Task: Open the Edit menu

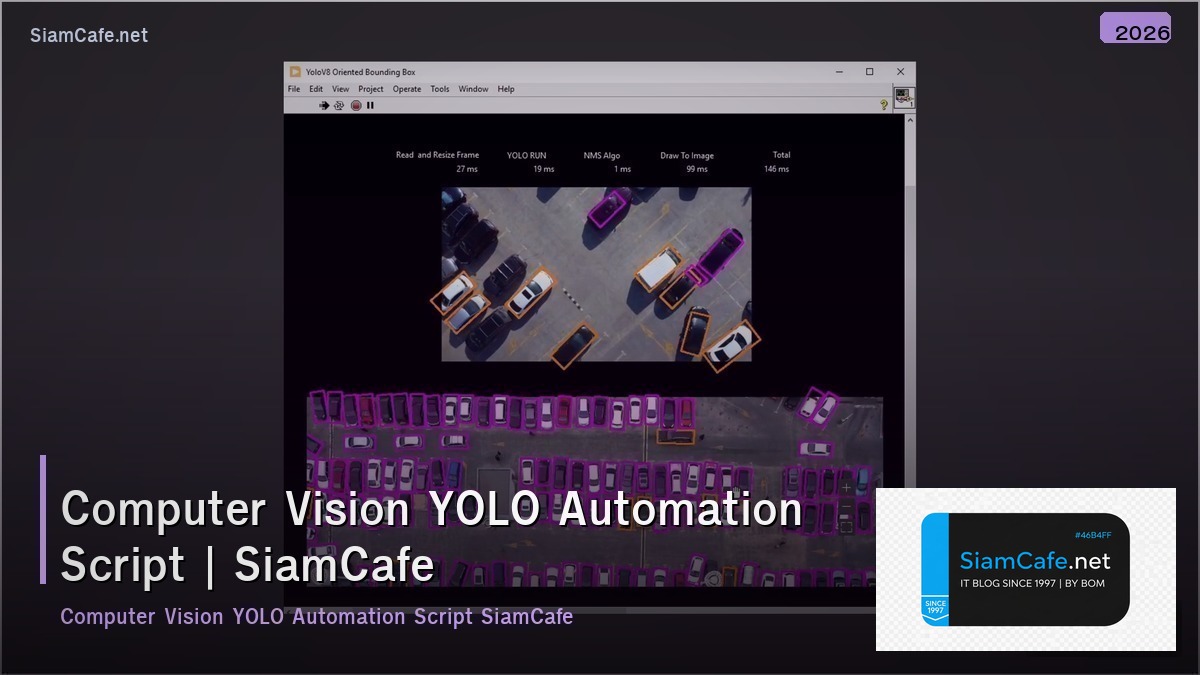Action: [315, 89]
